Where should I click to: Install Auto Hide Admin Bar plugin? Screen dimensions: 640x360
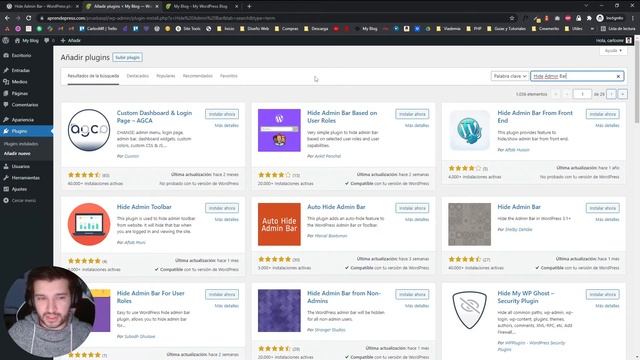[412, 208]
